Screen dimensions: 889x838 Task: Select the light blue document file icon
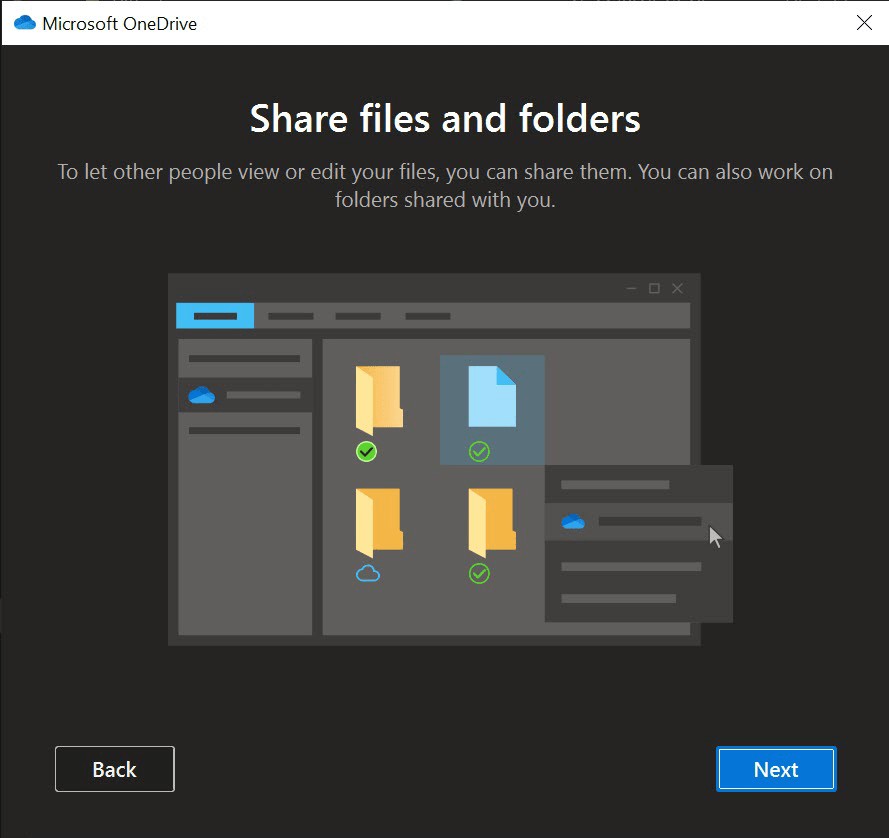pos(492,396)
